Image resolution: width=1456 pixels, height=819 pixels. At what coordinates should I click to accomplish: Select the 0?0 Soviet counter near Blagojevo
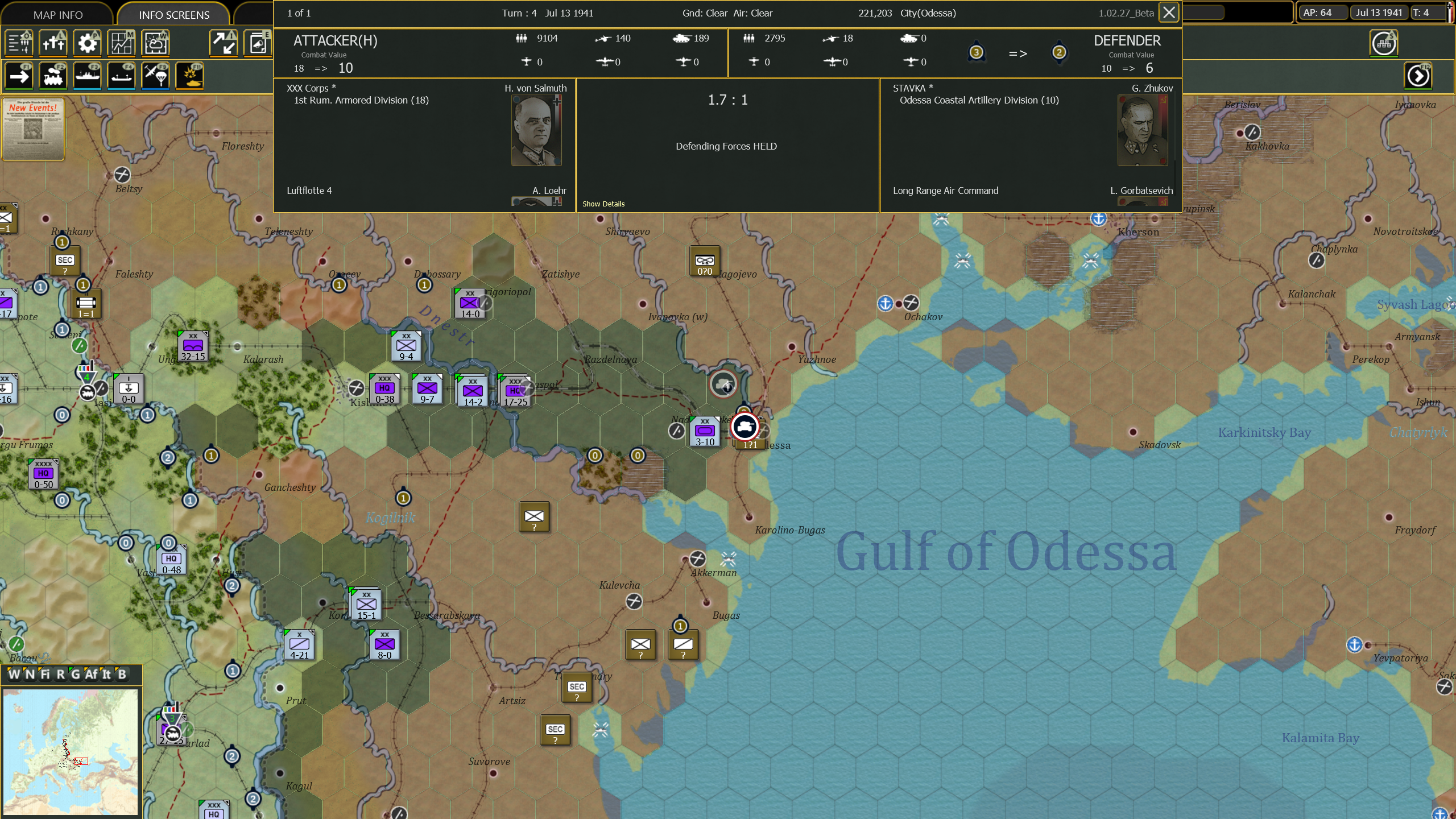click(x=705, y=261)
